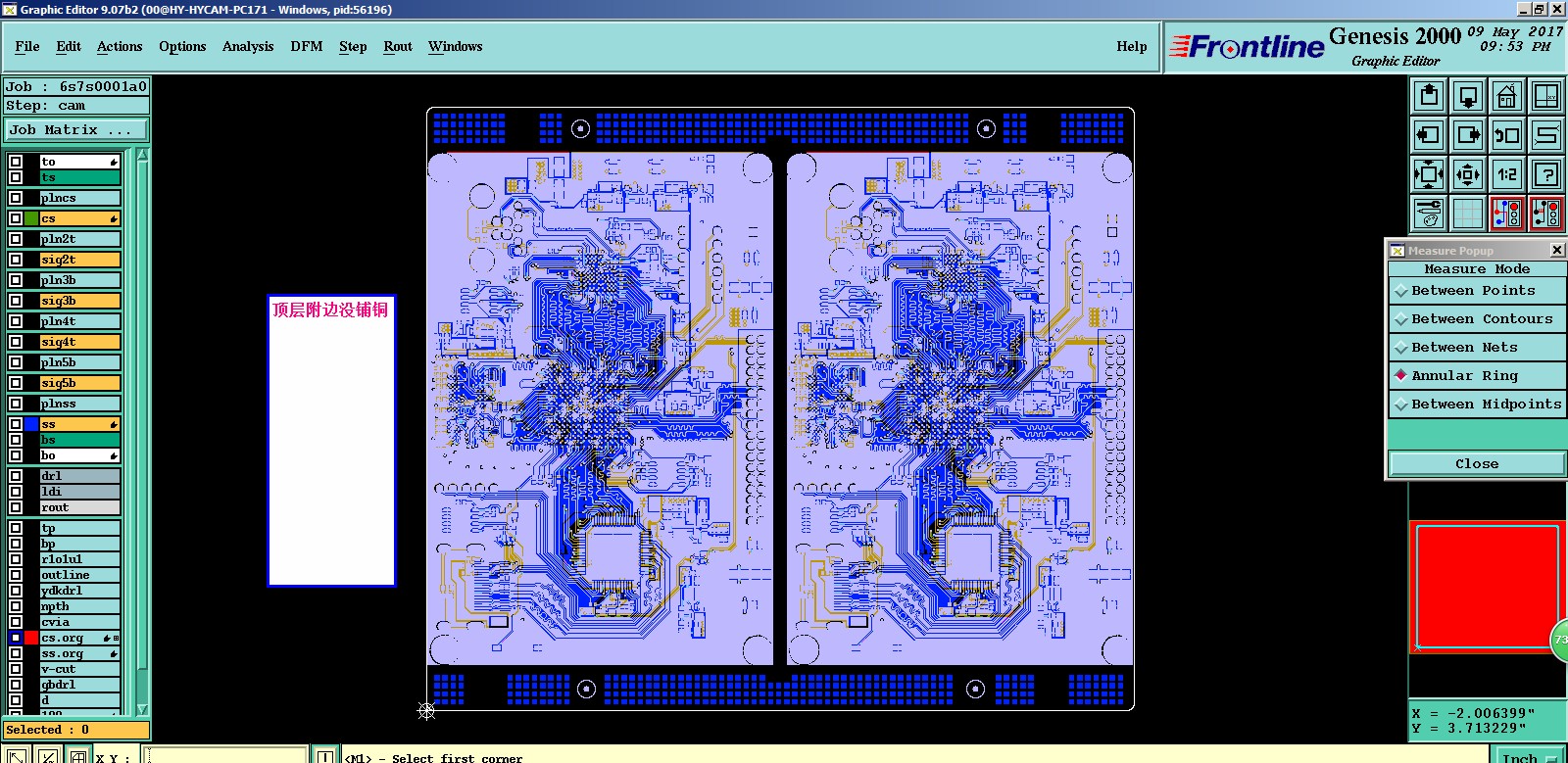The height and width of the screenshot is (763, 1568).
Task: Toggle the 'to' layer checkbox
Action: 15,162
